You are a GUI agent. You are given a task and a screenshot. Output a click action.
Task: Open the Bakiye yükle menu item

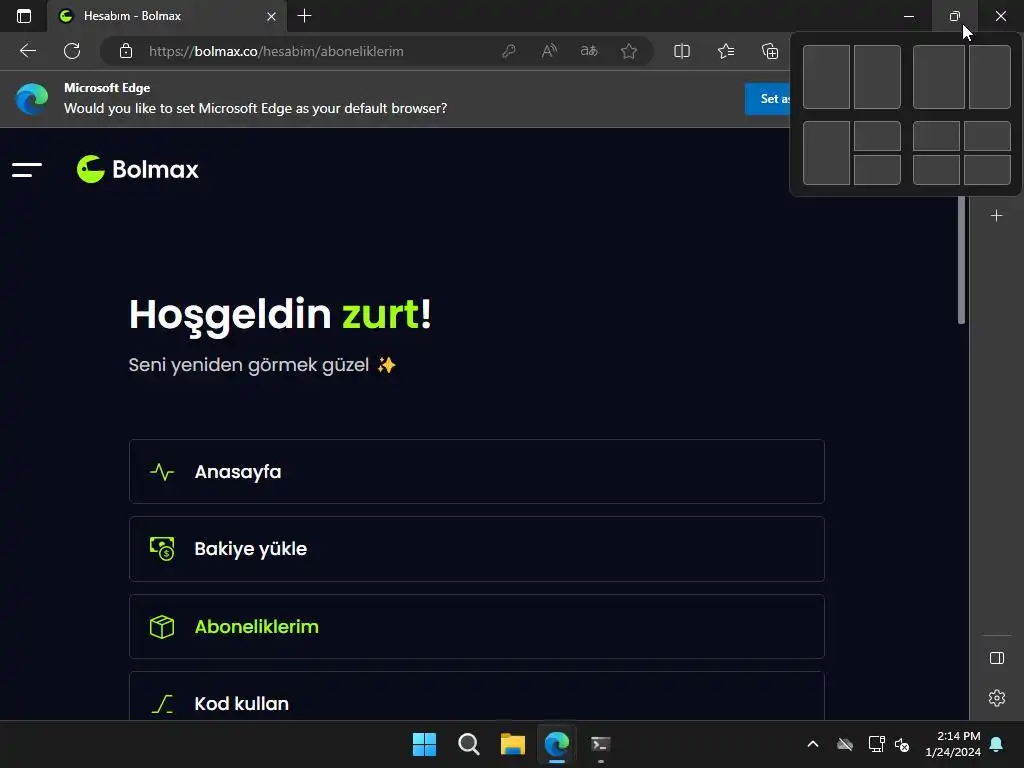[477, 549]
